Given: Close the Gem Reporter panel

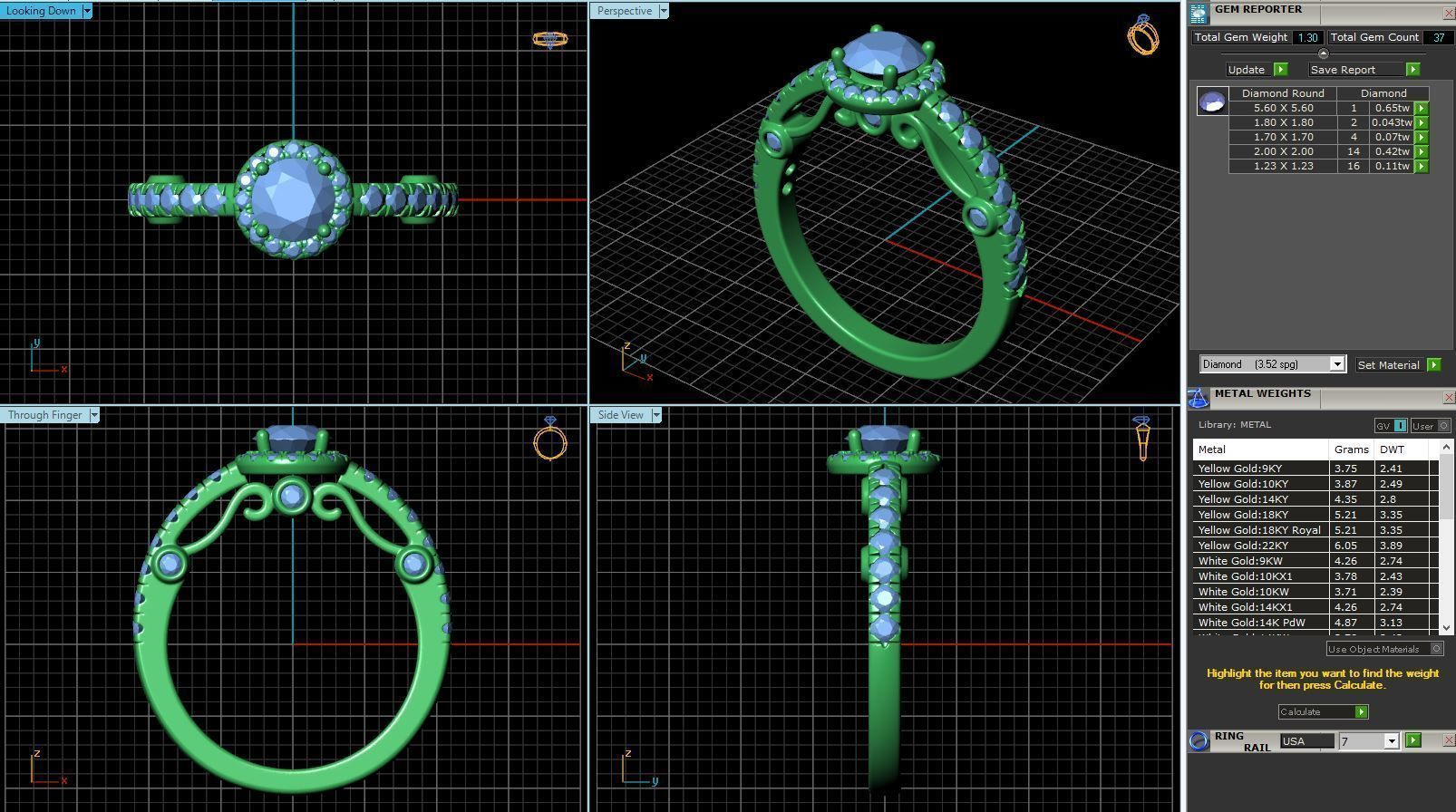Looking at the screenshot, I should 1448,13.
